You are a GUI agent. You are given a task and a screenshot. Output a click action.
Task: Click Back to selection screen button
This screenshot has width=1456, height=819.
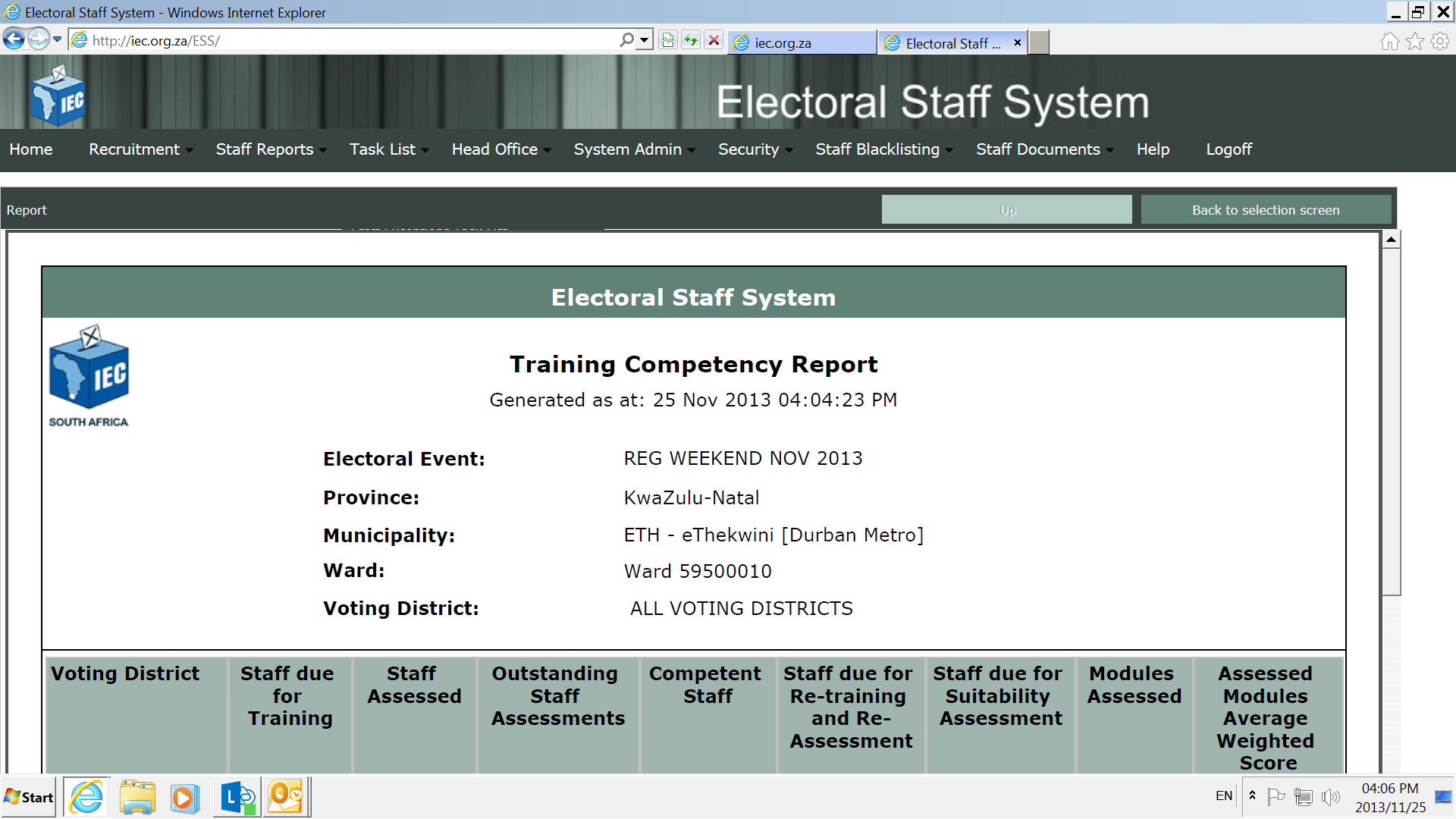coord(1265,210)
